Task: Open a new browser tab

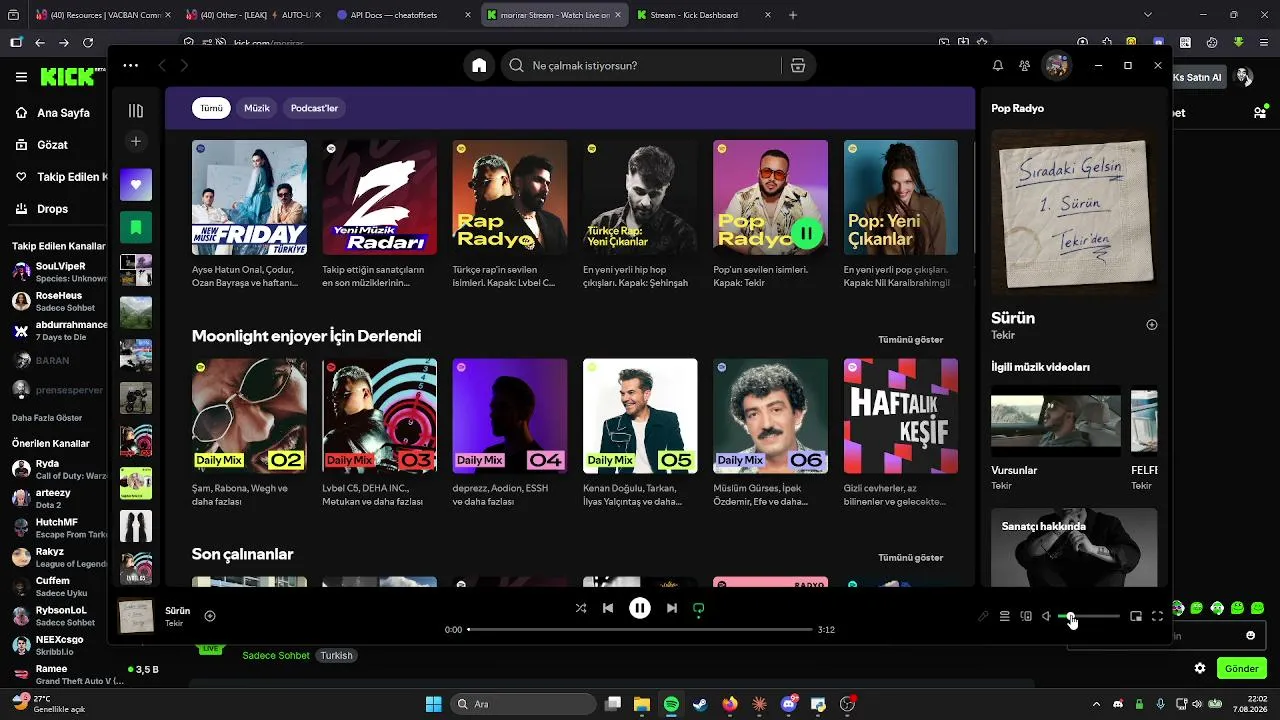Action: pyautogui.click(x=793, y=15)
